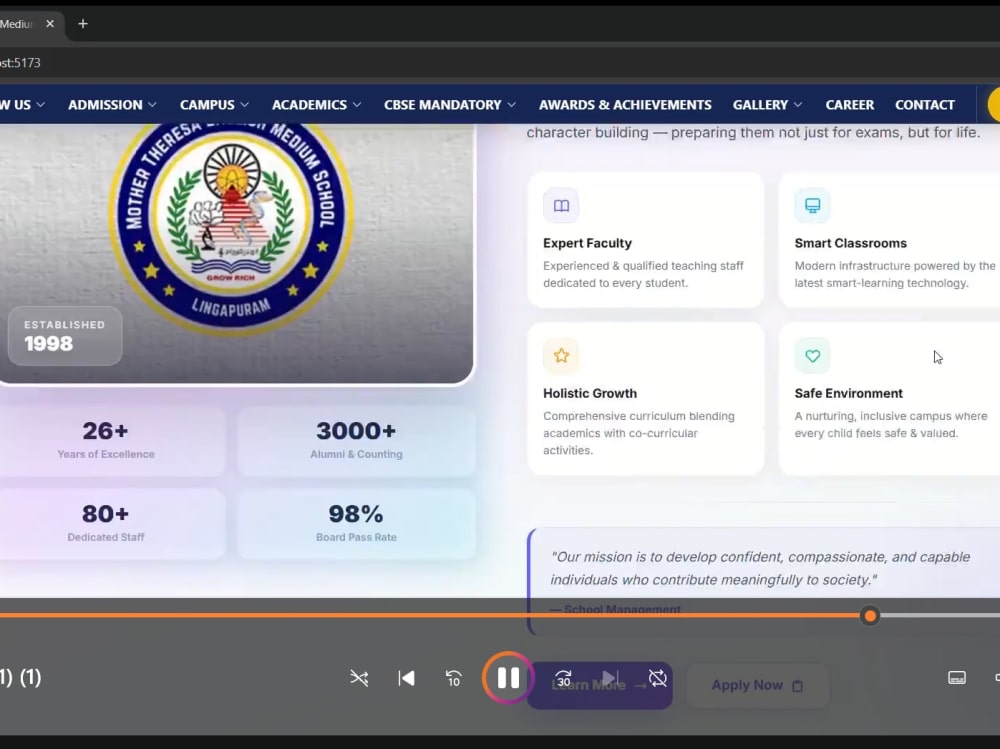Skip forward 30 seconds
The width and height of the screenshot is (1000, 749).
[x=563, y=678]
